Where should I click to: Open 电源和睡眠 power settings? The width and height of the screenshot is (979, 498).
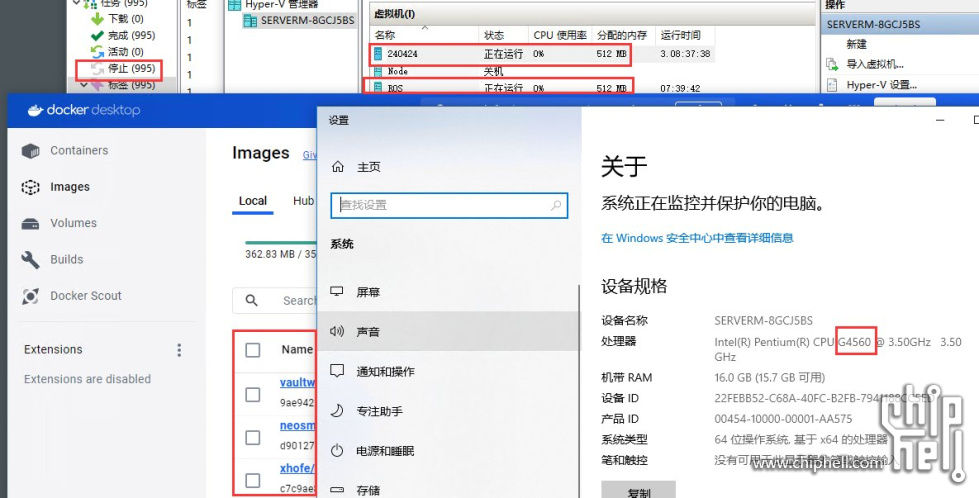(x=372, y=451)
